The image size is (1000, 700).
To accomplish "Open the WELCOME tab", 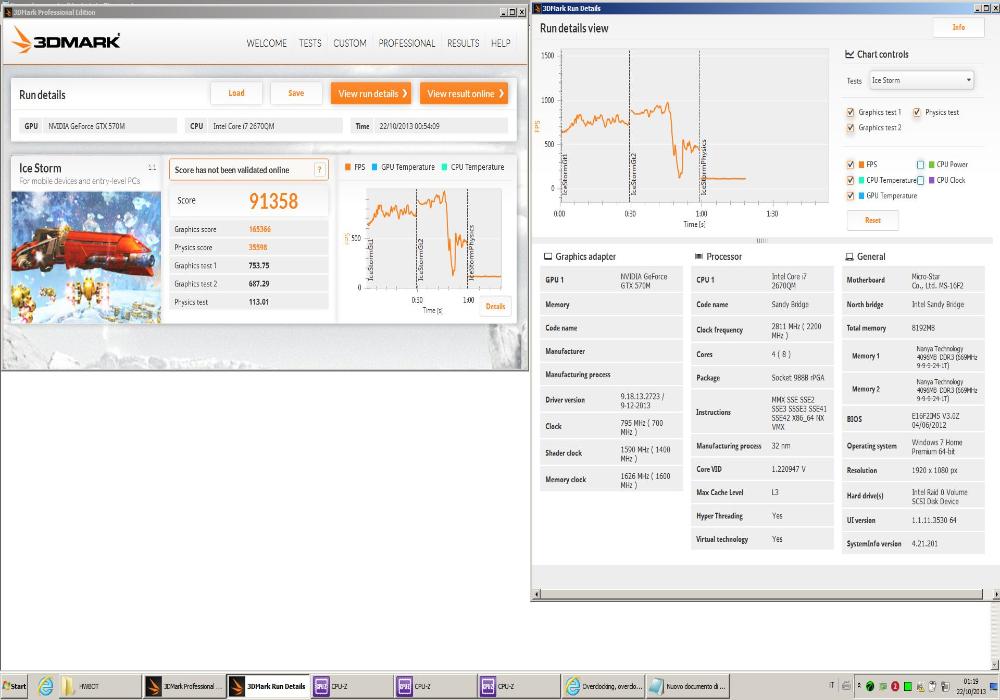I will point(267,43).
